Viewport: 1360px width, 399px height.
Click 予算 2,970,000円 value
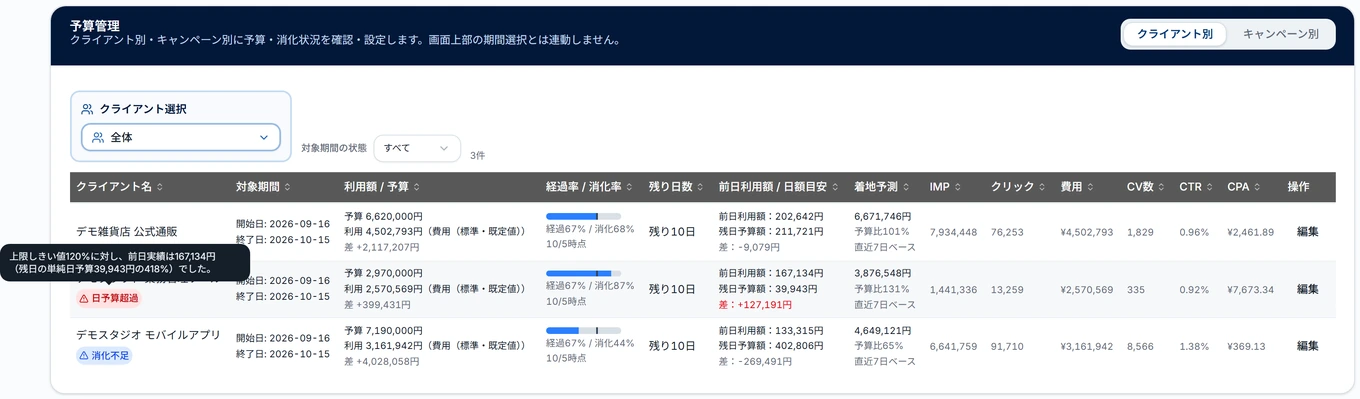[383, 273]
